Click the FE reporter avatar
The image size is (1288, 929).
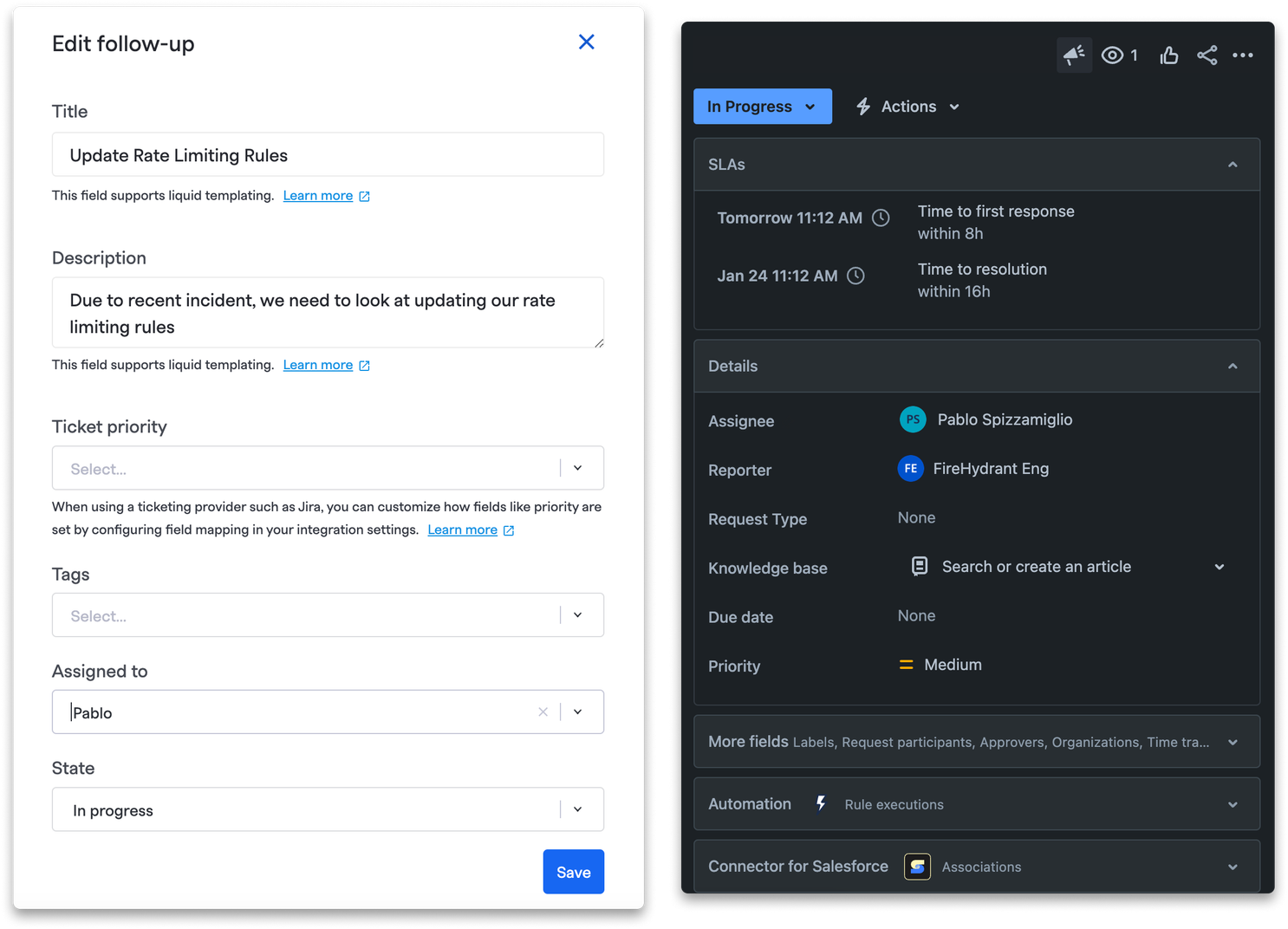[x=910, y=469]
